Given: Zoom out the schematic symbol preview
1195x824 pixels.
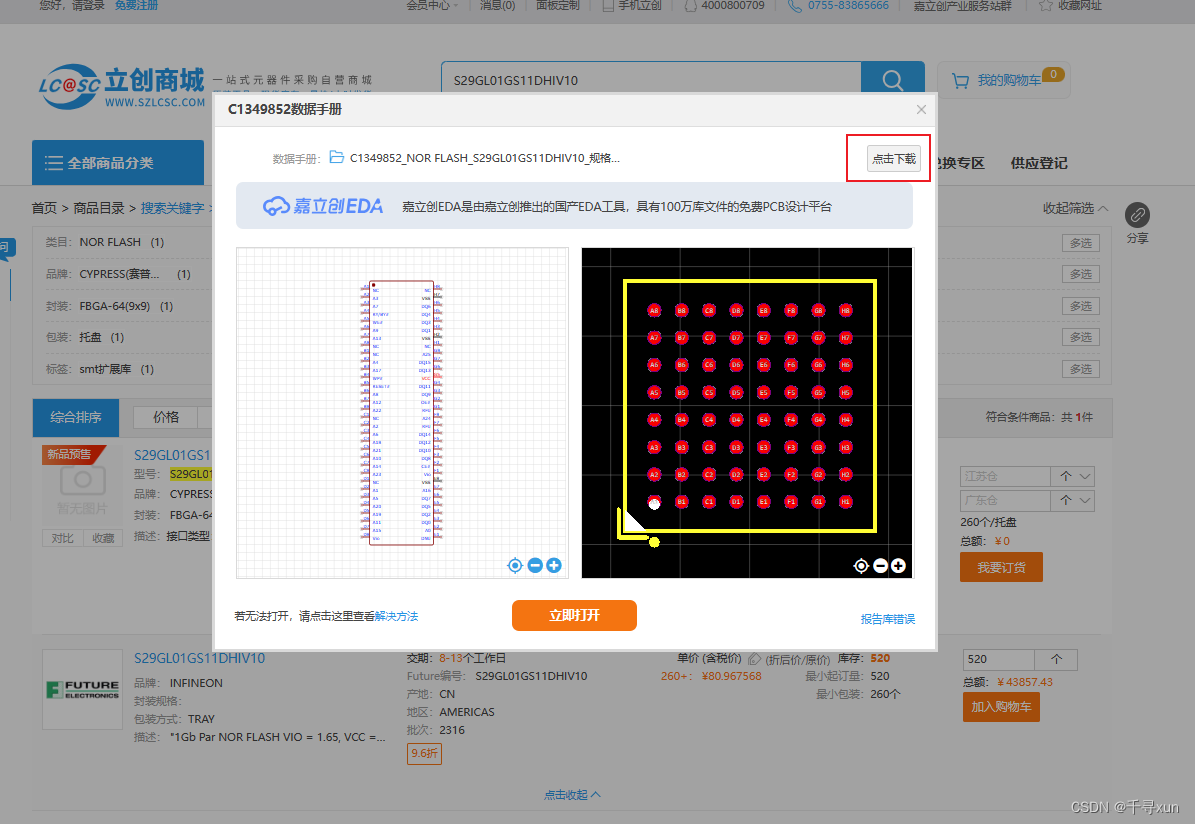Looking at the screenshot, I should 535,565.
